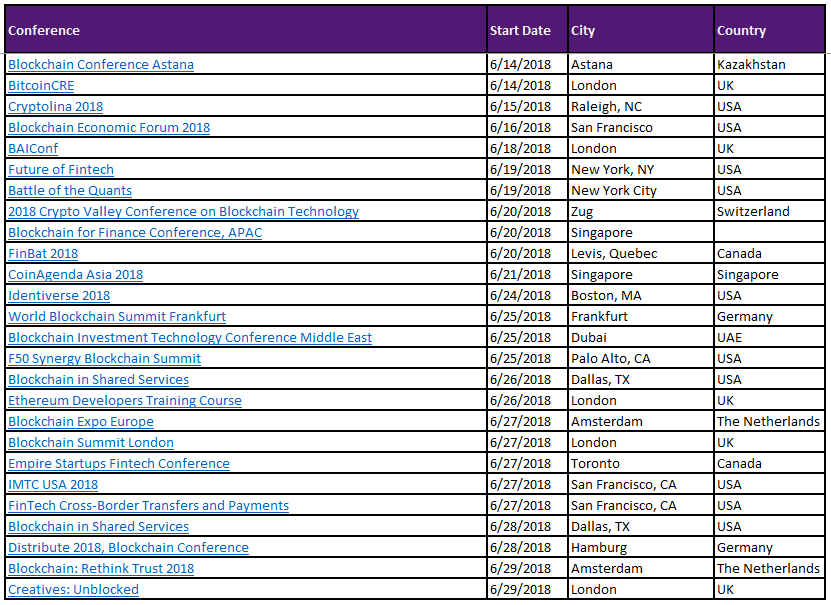Viewport: 831px width, 605px height.
Task: Select The Netherlands cell in Rethink Trust row
Action: click(x=770, y=569)
